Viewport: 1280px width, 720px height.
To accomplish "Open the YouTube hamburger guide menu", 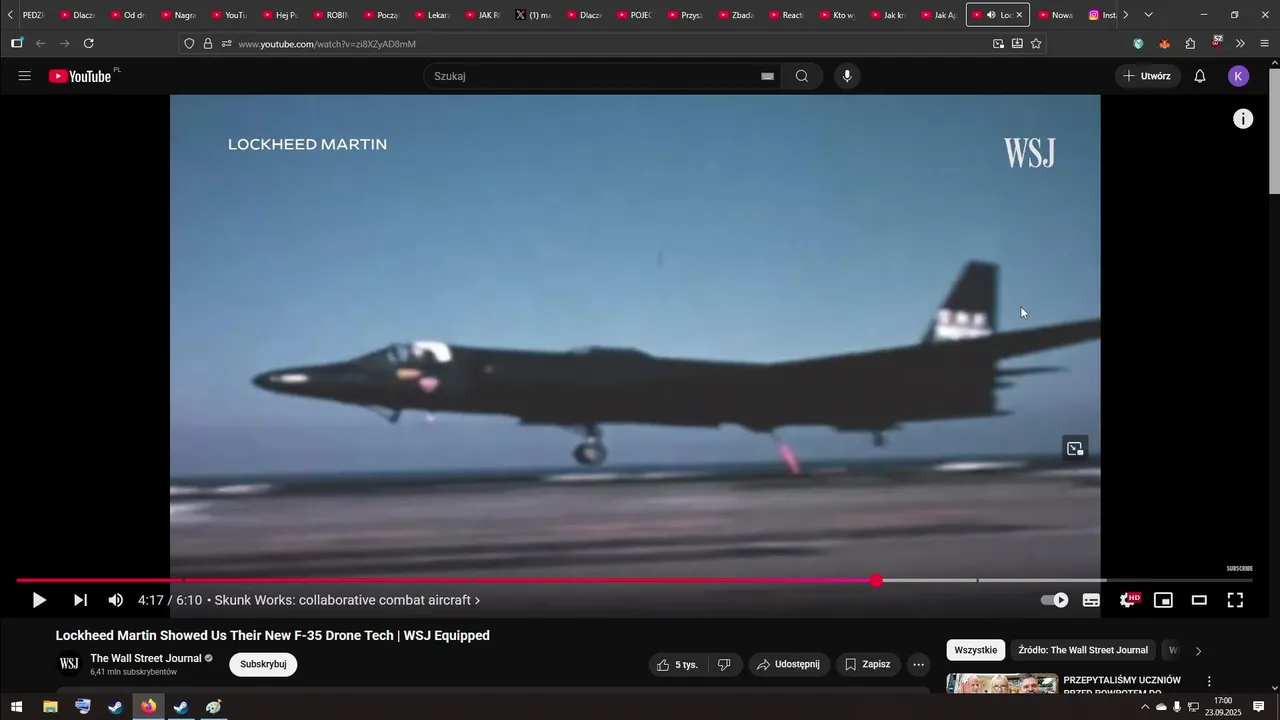I will tap(25, 76).
